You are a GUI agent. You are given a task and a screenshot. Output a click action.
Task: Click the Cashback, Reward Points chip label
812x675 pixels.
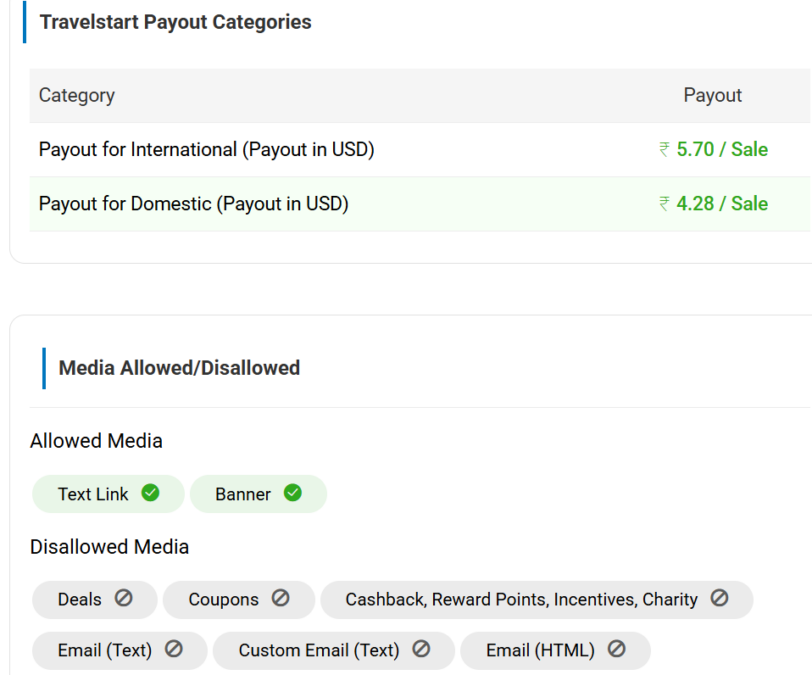[521, 599]
